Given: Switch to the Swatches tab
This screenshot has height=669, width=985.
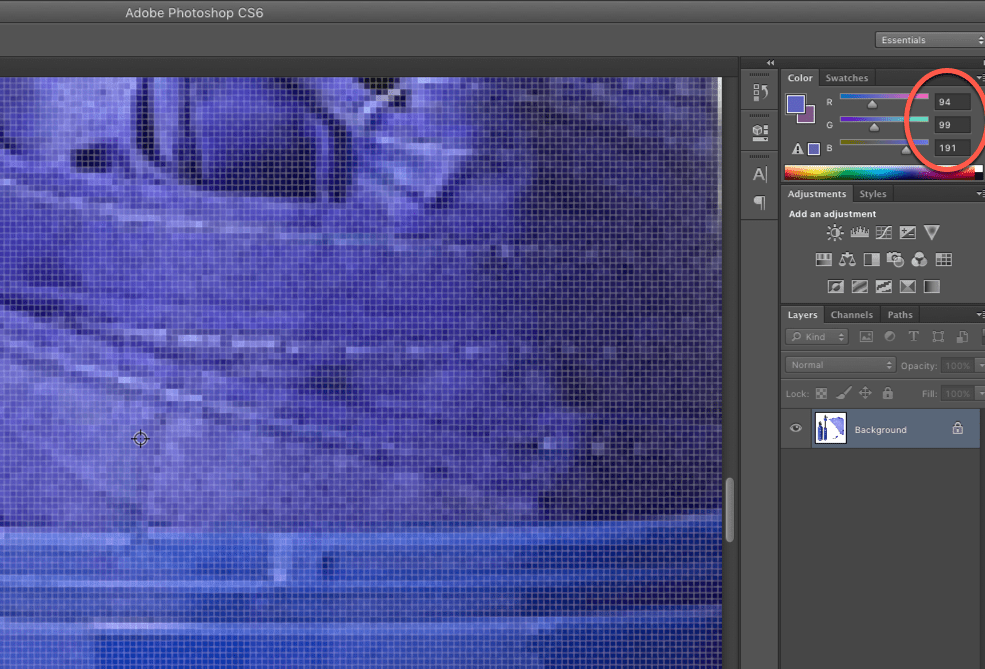Looking at the screenshot, I should pos(846,78).
